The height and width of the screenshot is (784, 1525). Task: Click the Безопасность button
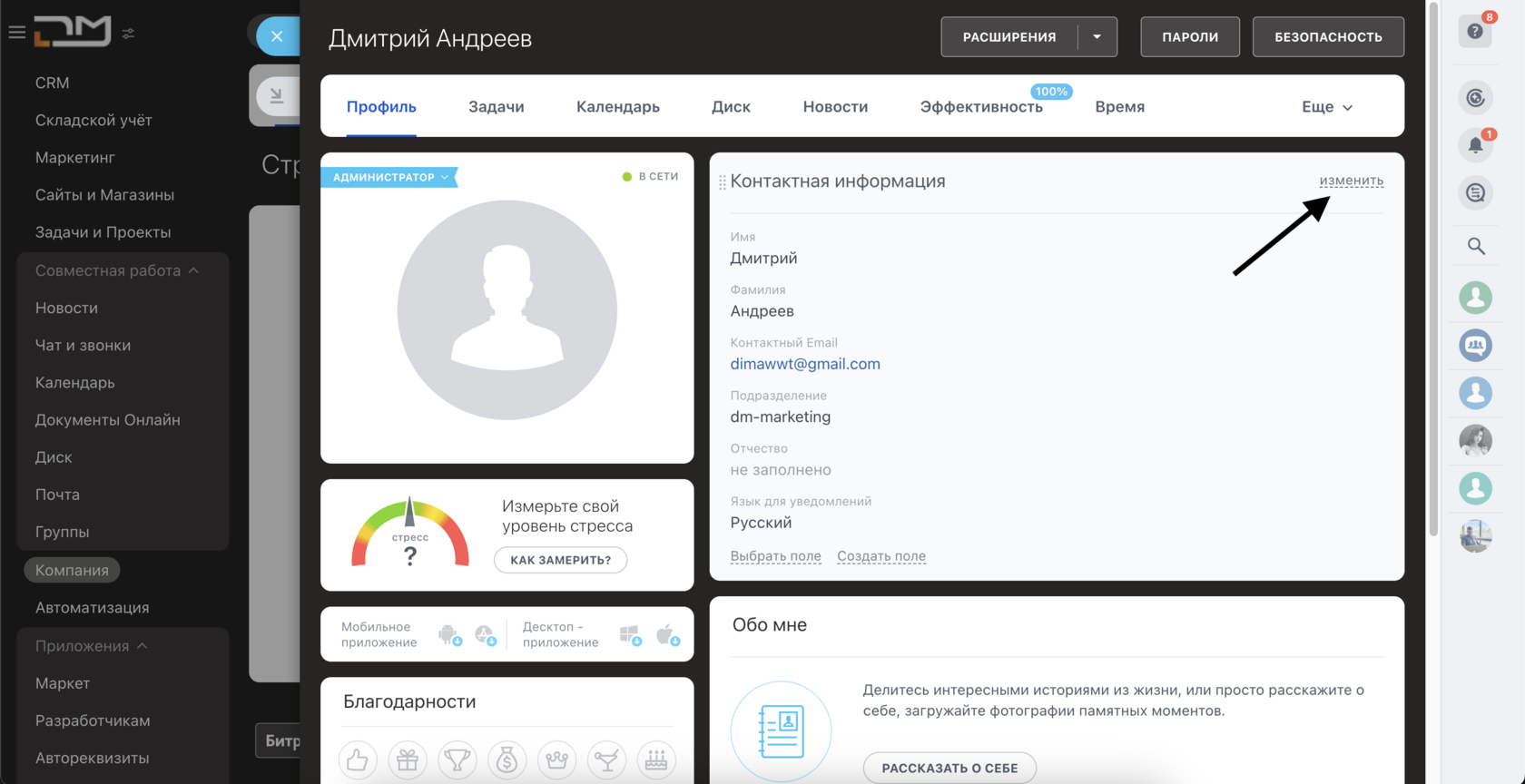click(1328, 37)
